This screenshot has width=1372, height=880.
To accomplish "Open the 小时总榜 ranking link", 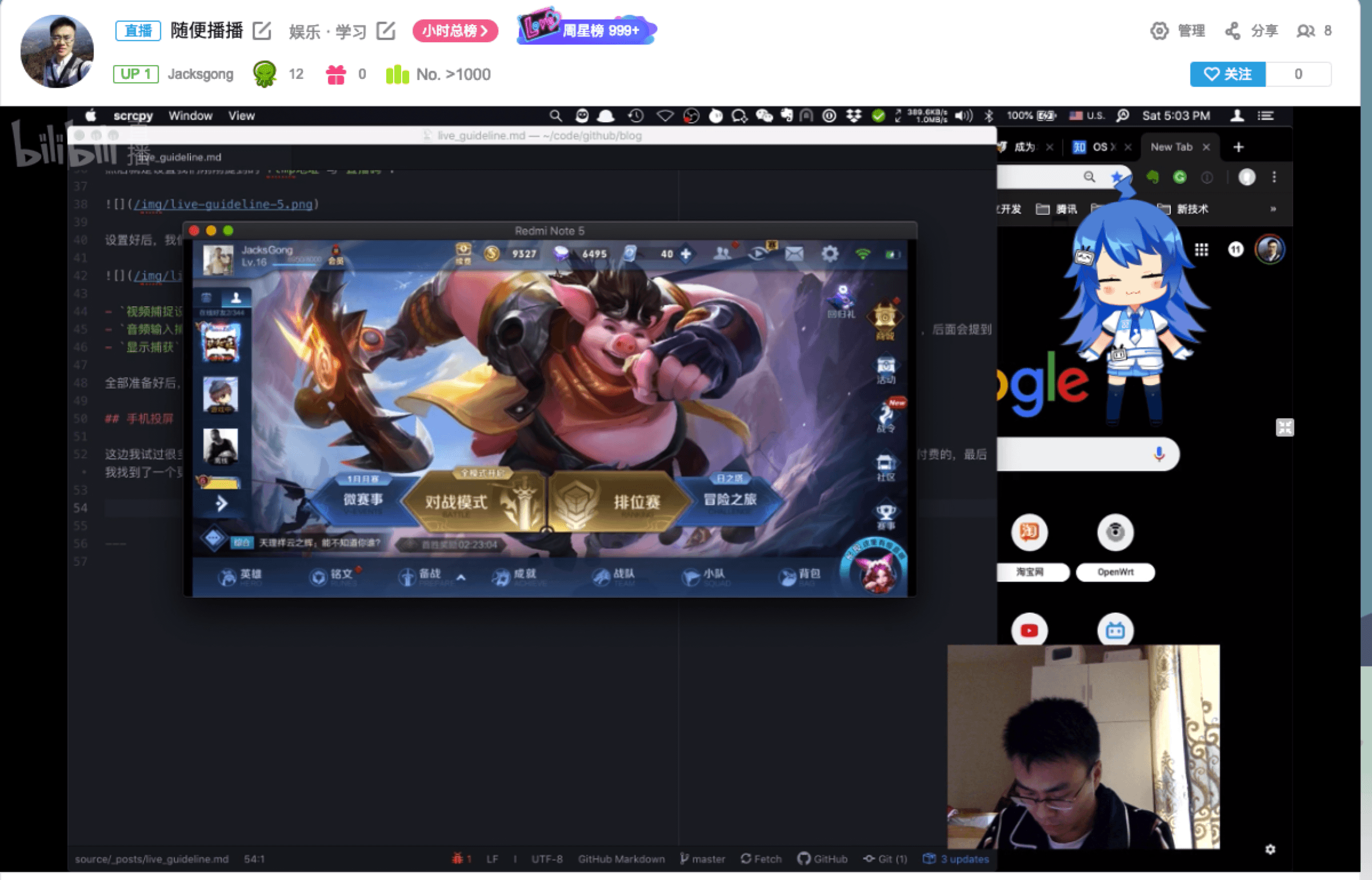I will (455, 31).
